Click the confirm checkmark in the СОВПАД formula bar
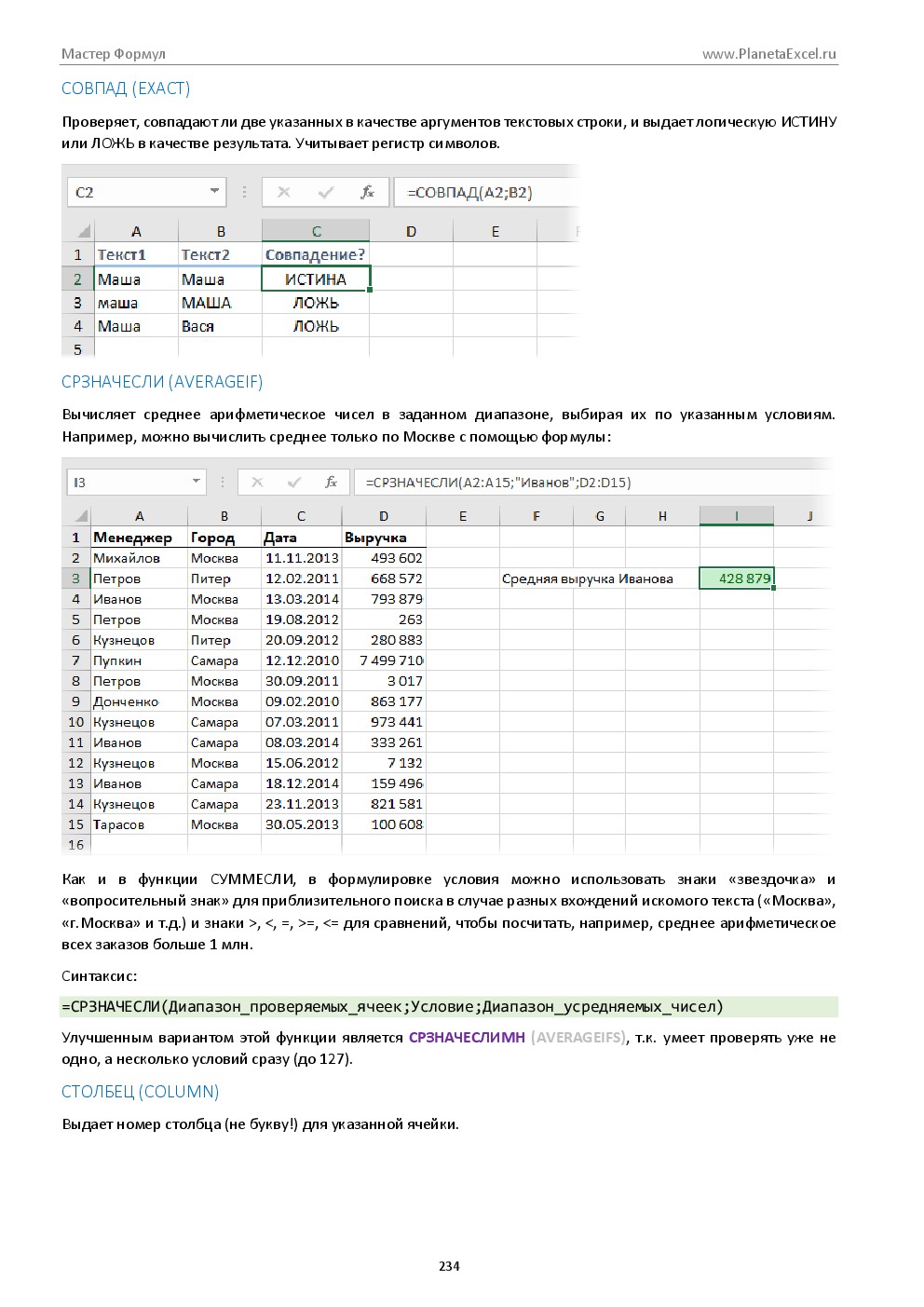The width and height of the screenshot is (924, 1307). pyautogui.click(x=326, y=192)
